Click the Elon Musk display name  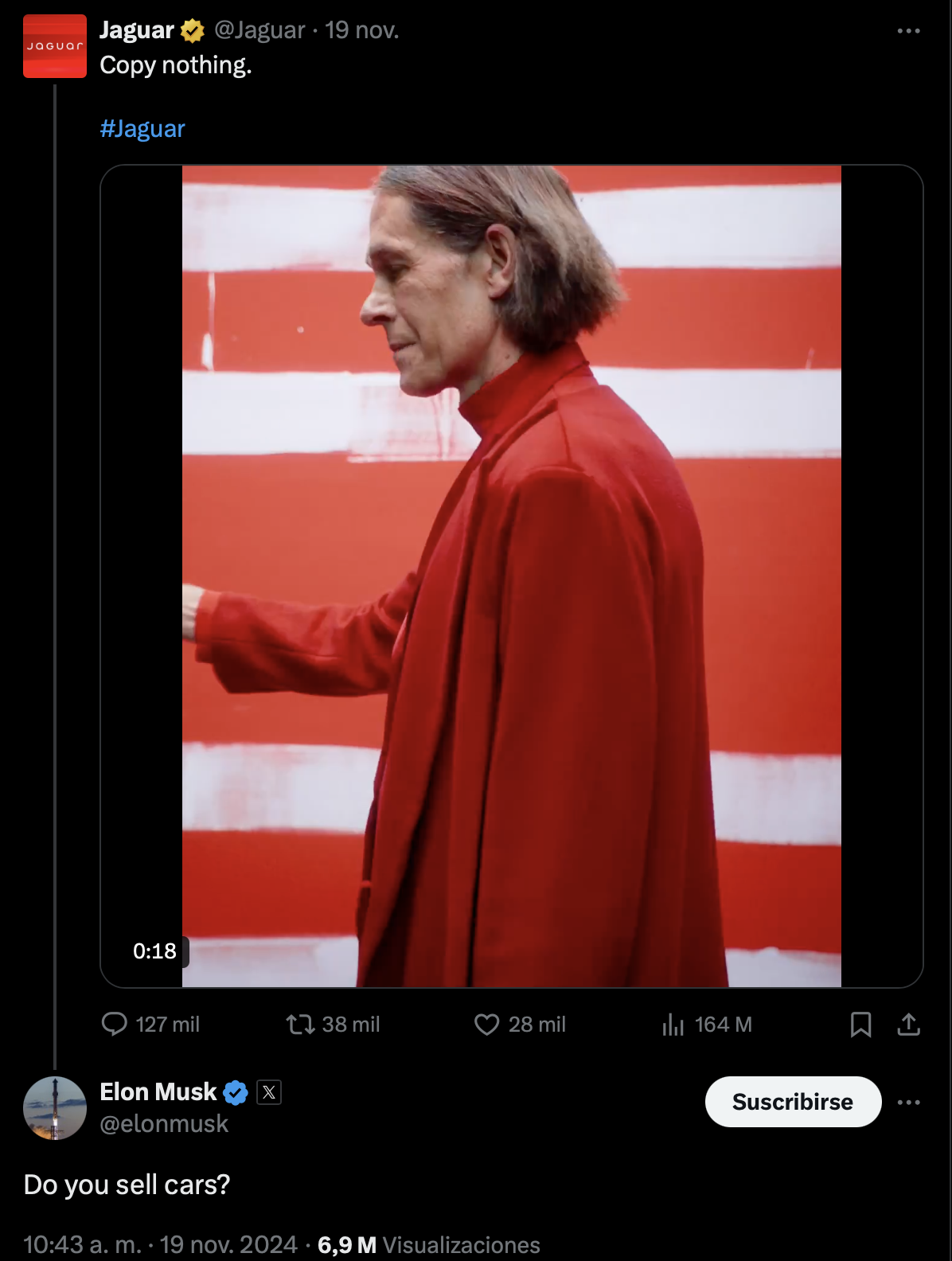pyautogui.click(x=158, y=1091)
